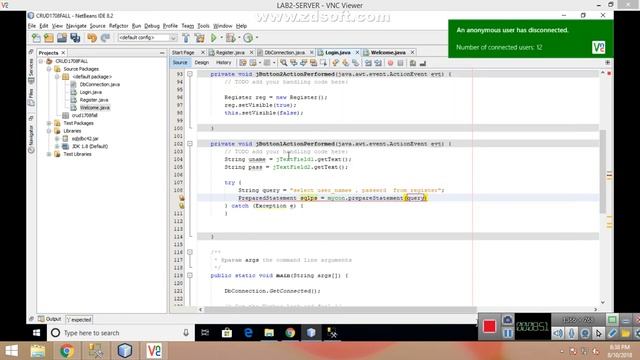Click the red stop recording button

point(489,327)
